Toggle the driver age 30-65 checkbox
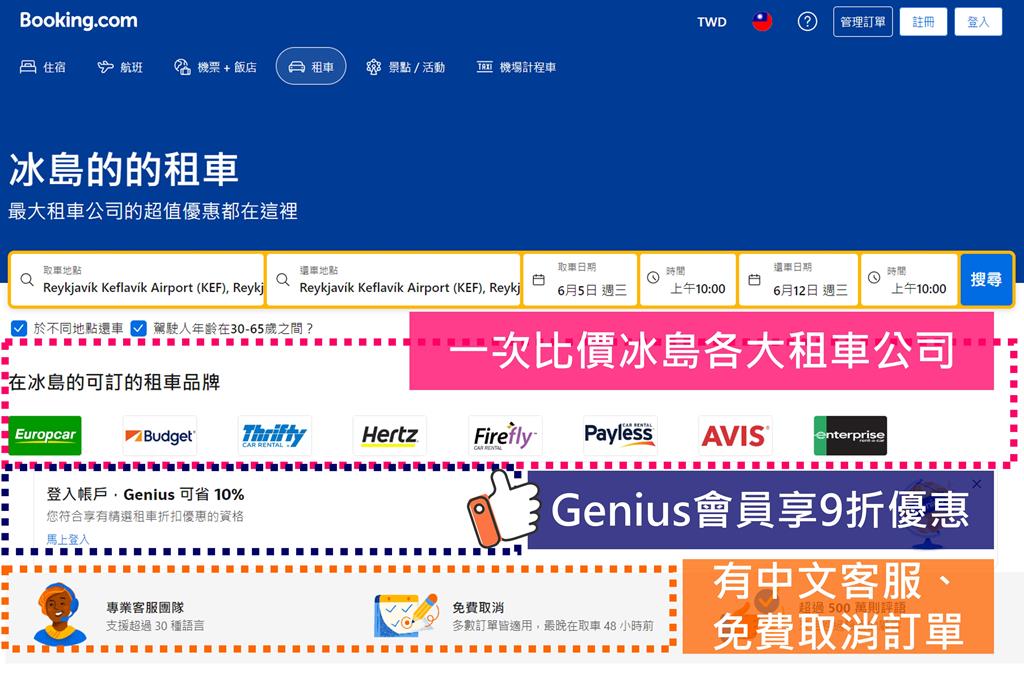The width and height of the screenshot is (1024, 683). [138, 328]
